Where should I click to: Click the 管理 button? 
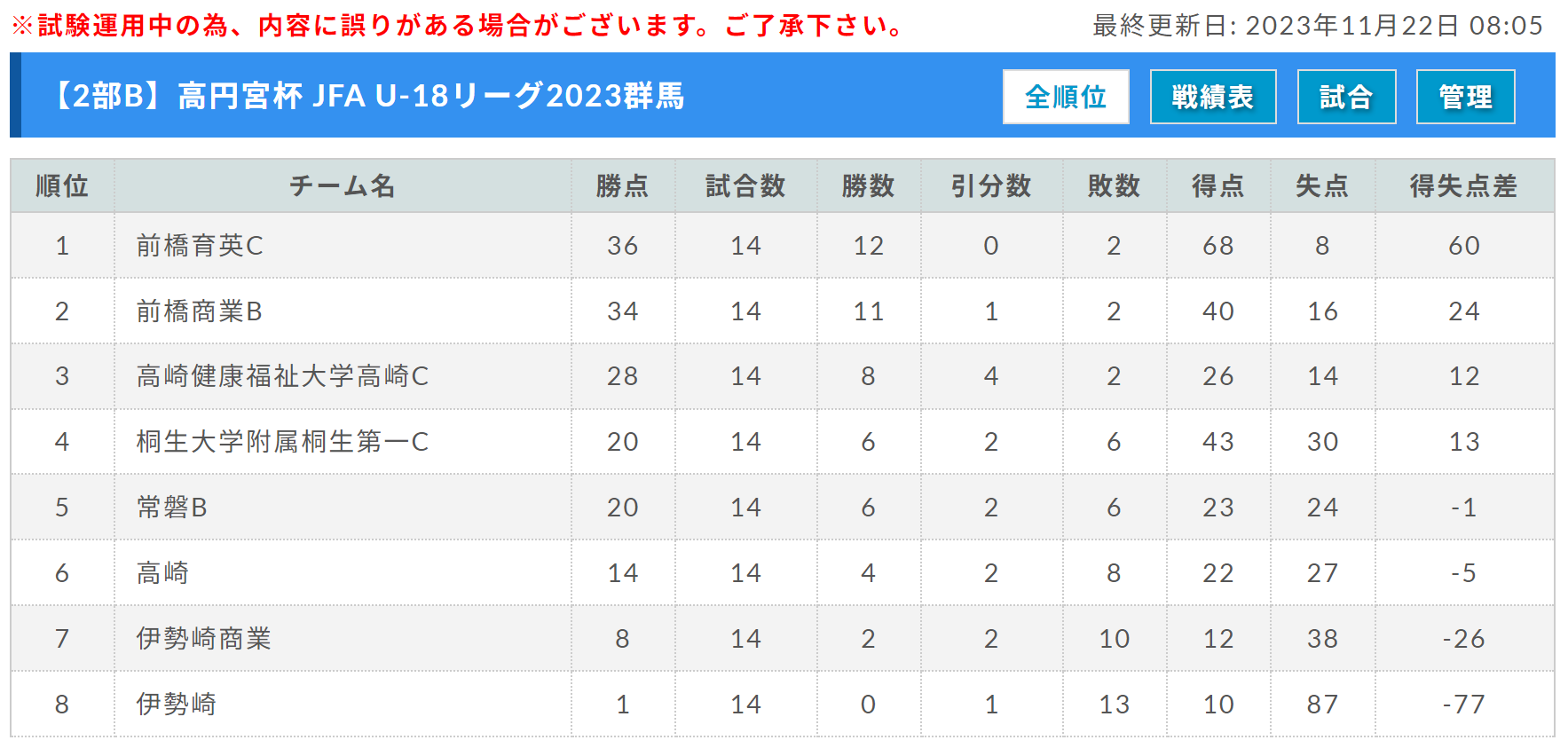pyautogui.click(x=1466, y=97)
